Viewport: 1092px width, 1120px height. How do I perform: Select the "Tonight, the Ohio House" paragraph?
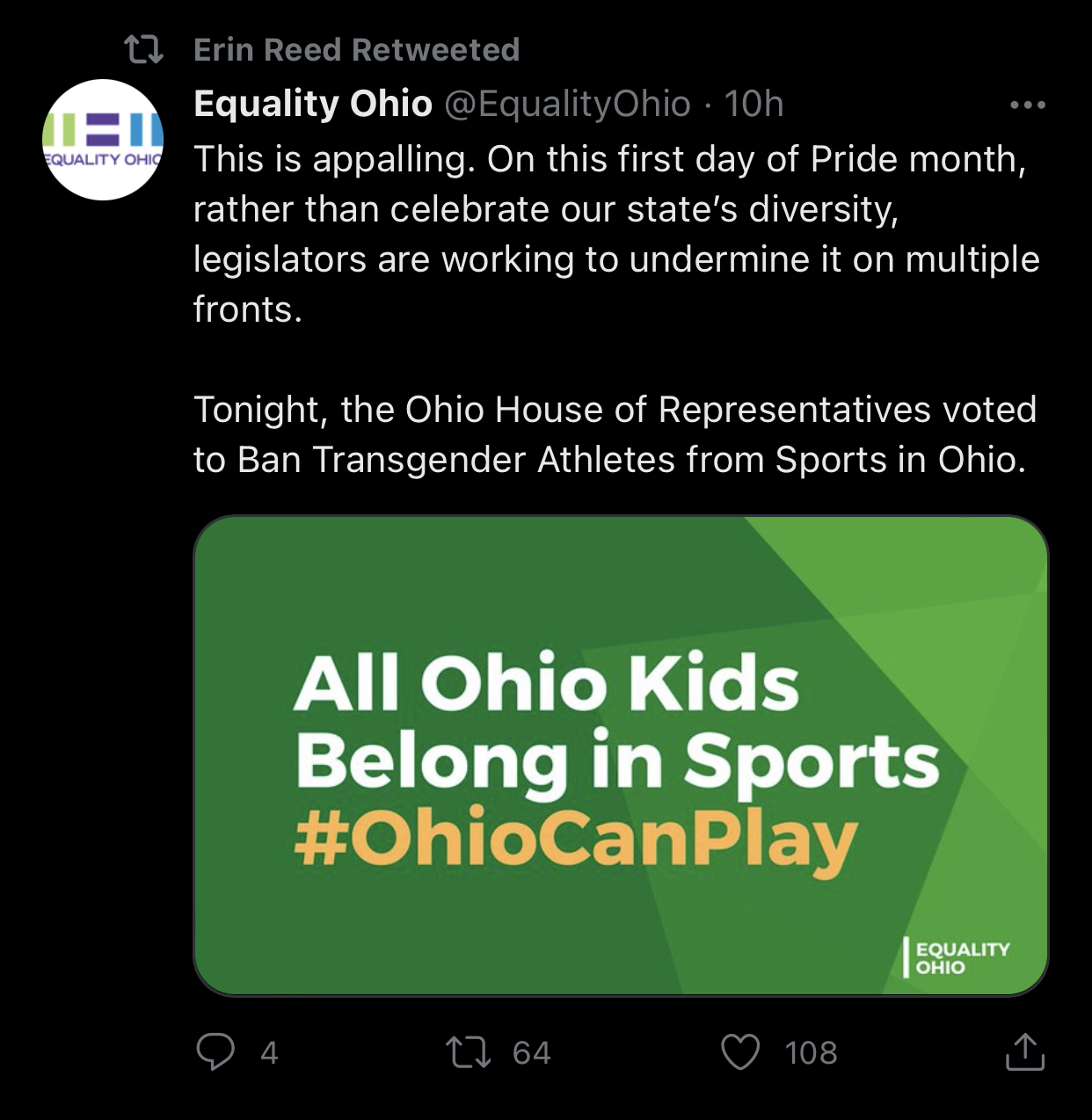pos(615,434)
